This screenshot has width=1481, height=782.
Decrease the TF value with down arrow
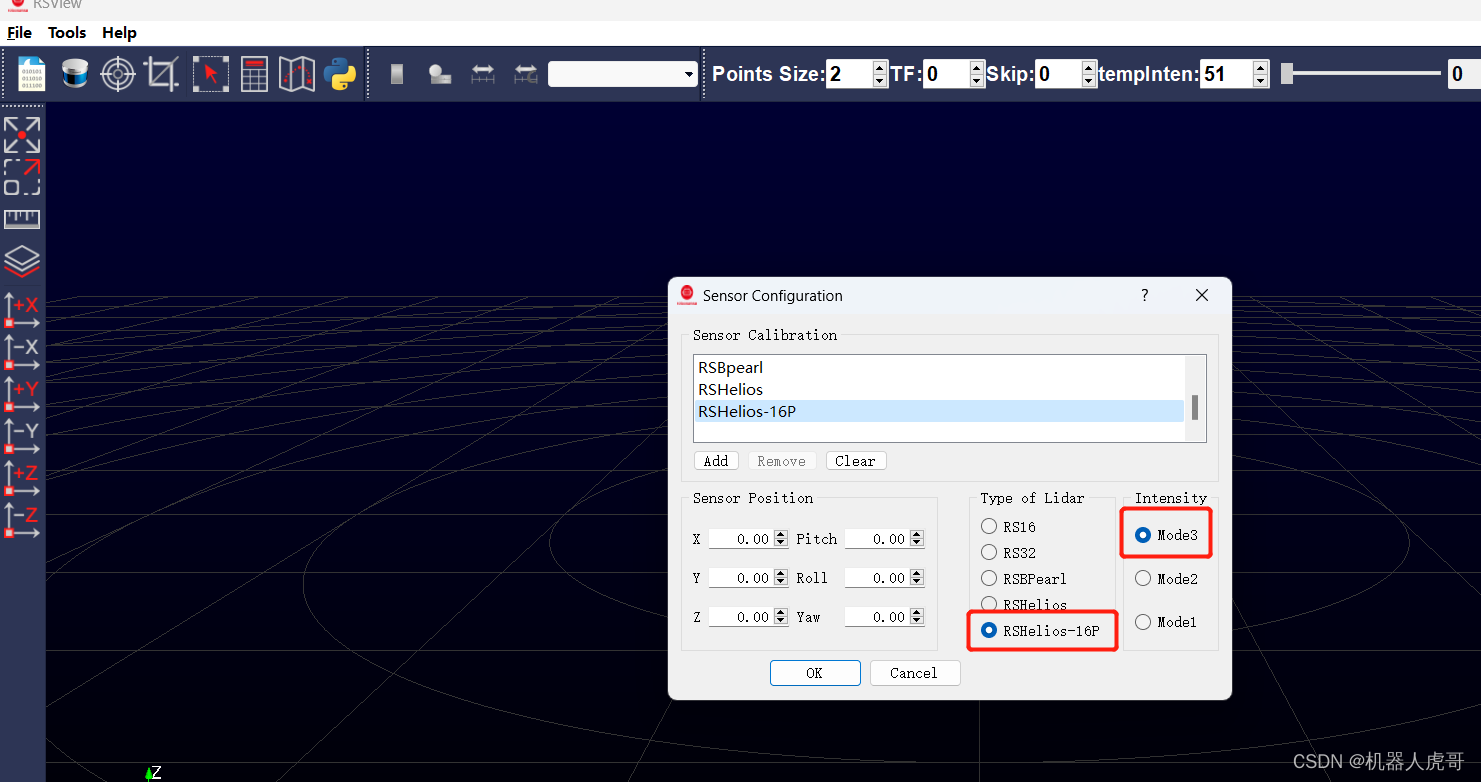(977, 81)
